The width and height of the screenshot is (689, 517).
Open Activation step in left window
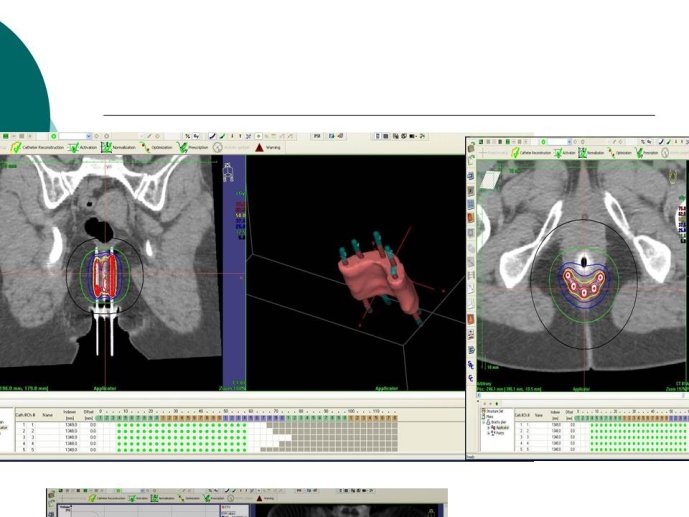83,148
